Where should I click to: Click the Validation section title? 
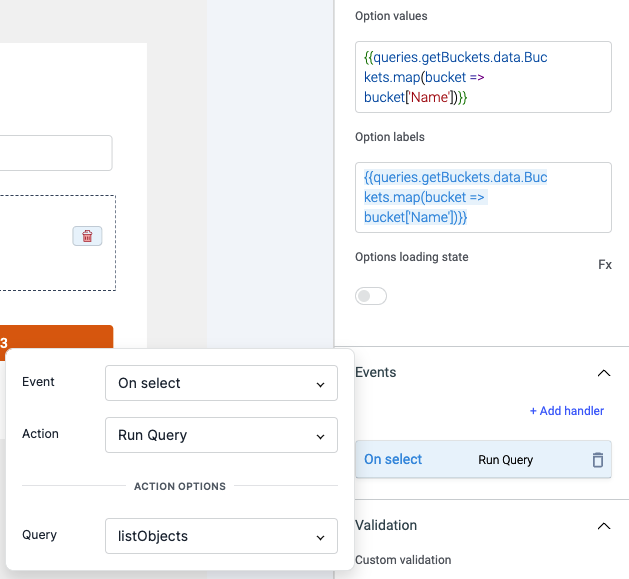(x=386, y=525)
